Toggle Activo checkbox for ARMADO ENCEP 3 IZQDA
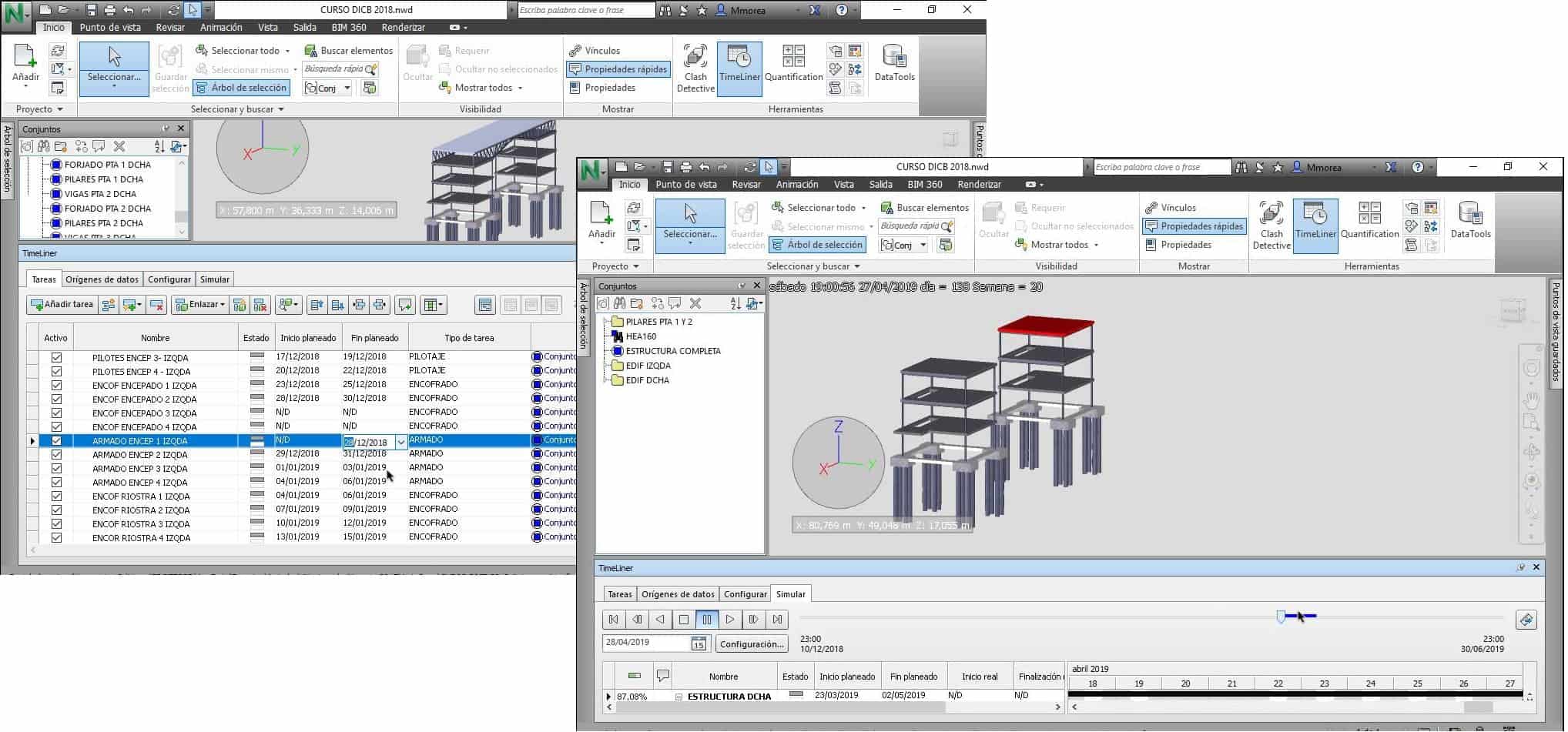The height and width of the screenshot is (732, 1568). tap(56, 469)
